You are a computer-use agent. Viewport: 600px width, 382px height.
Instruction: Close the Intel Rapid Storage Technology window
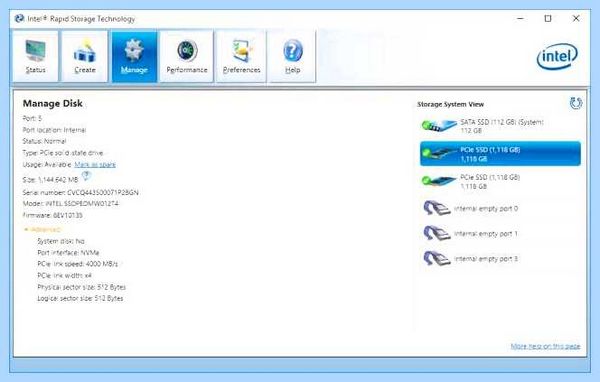[x=576, y=18]
